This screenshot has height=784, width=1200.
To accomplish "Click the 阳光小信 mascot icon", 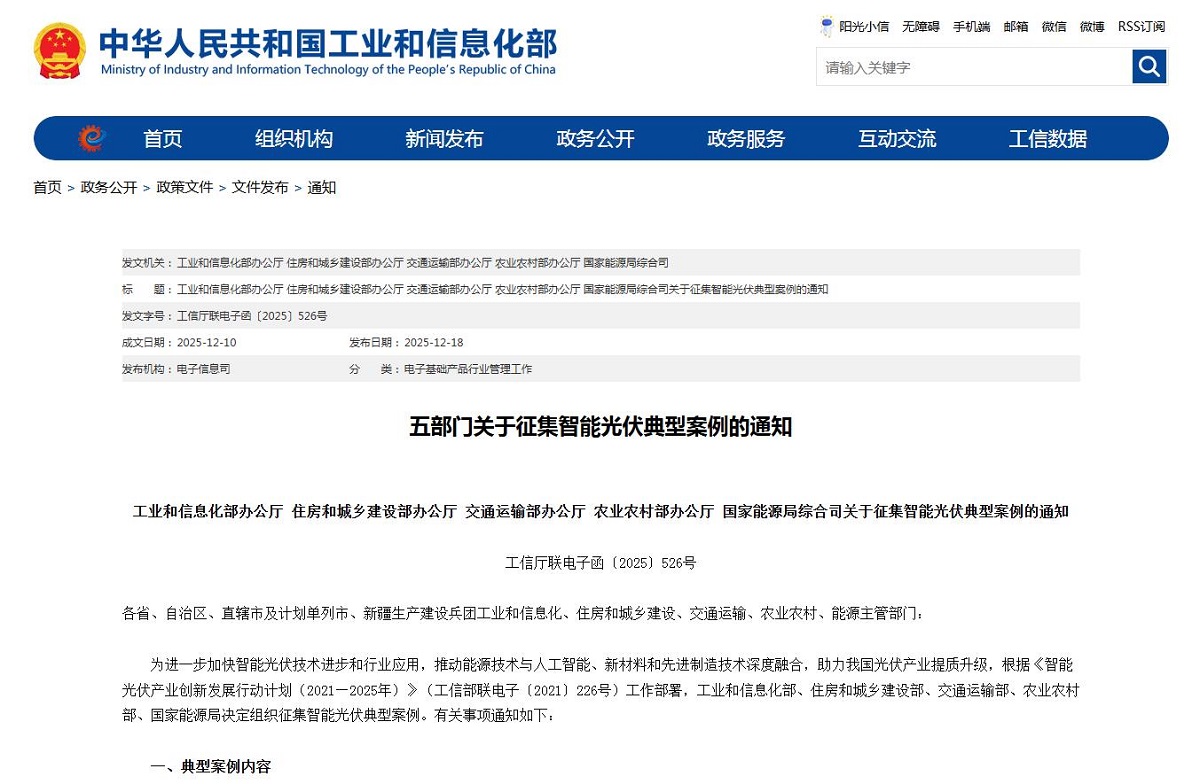I will [x=826, y=25].
